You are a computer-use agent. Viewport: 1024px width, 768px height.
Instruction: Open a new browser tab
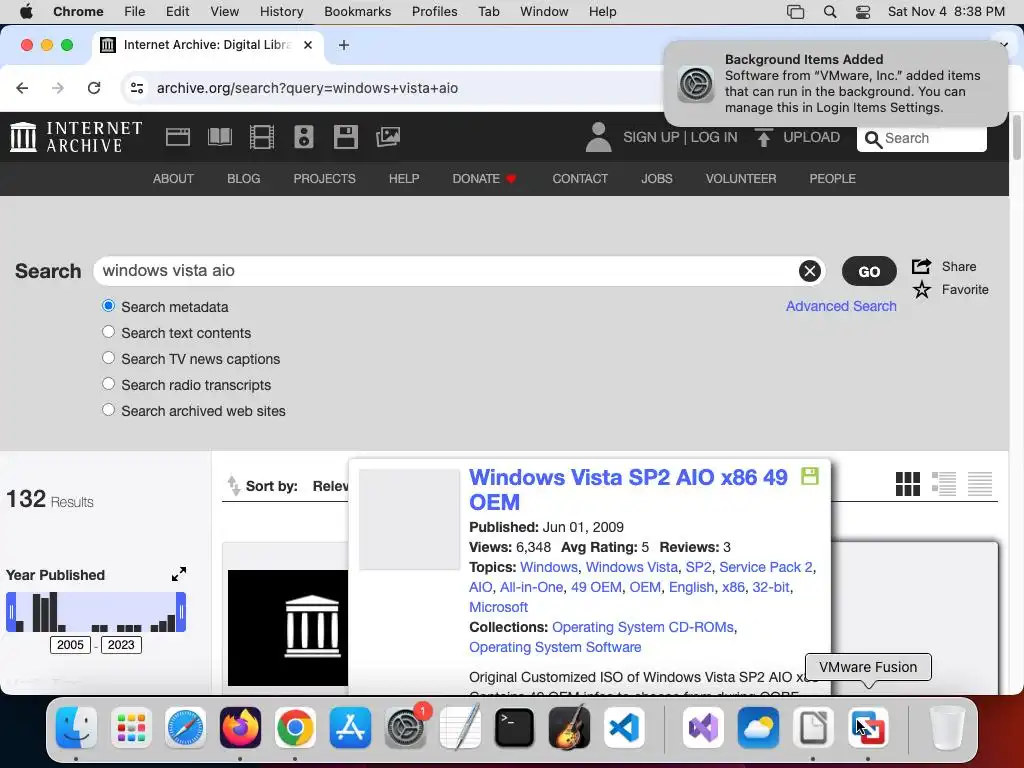[x=344, y=45]
